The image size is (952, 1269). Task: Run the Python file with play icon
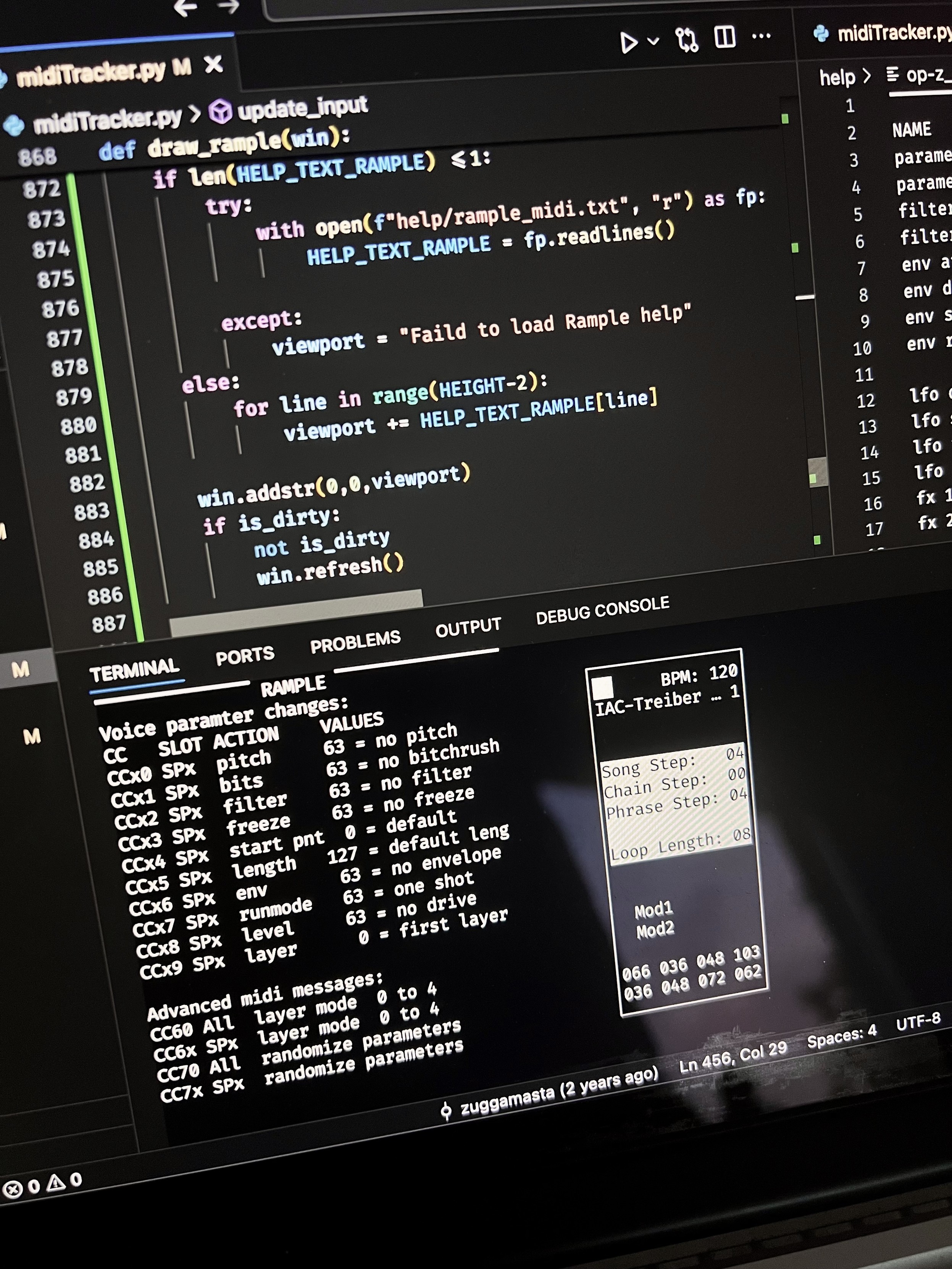click(x=628, y=43)
